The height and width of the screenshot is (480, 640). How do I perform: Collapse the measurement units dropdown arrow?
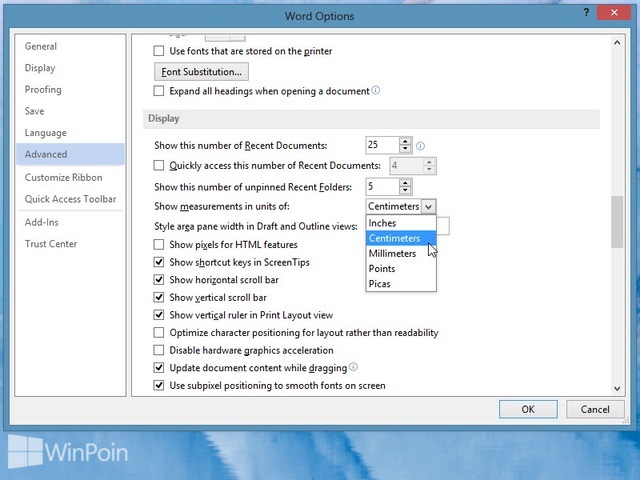428,207
